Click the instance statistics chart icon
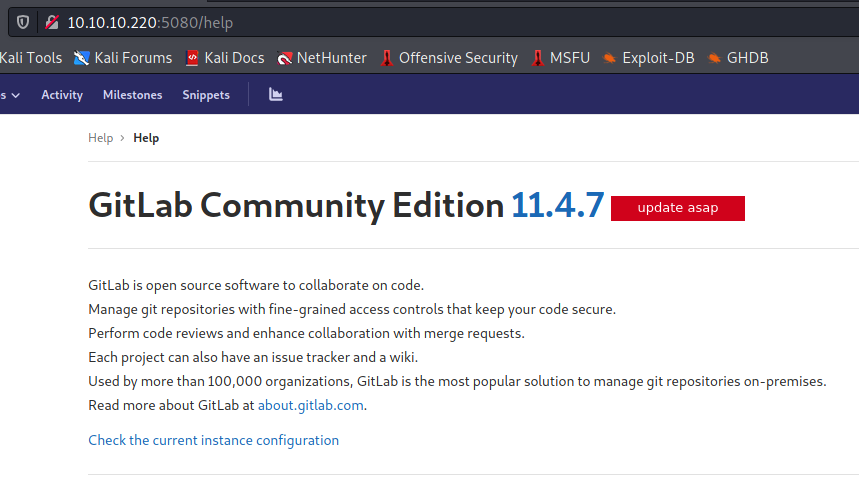 point(276,94)
